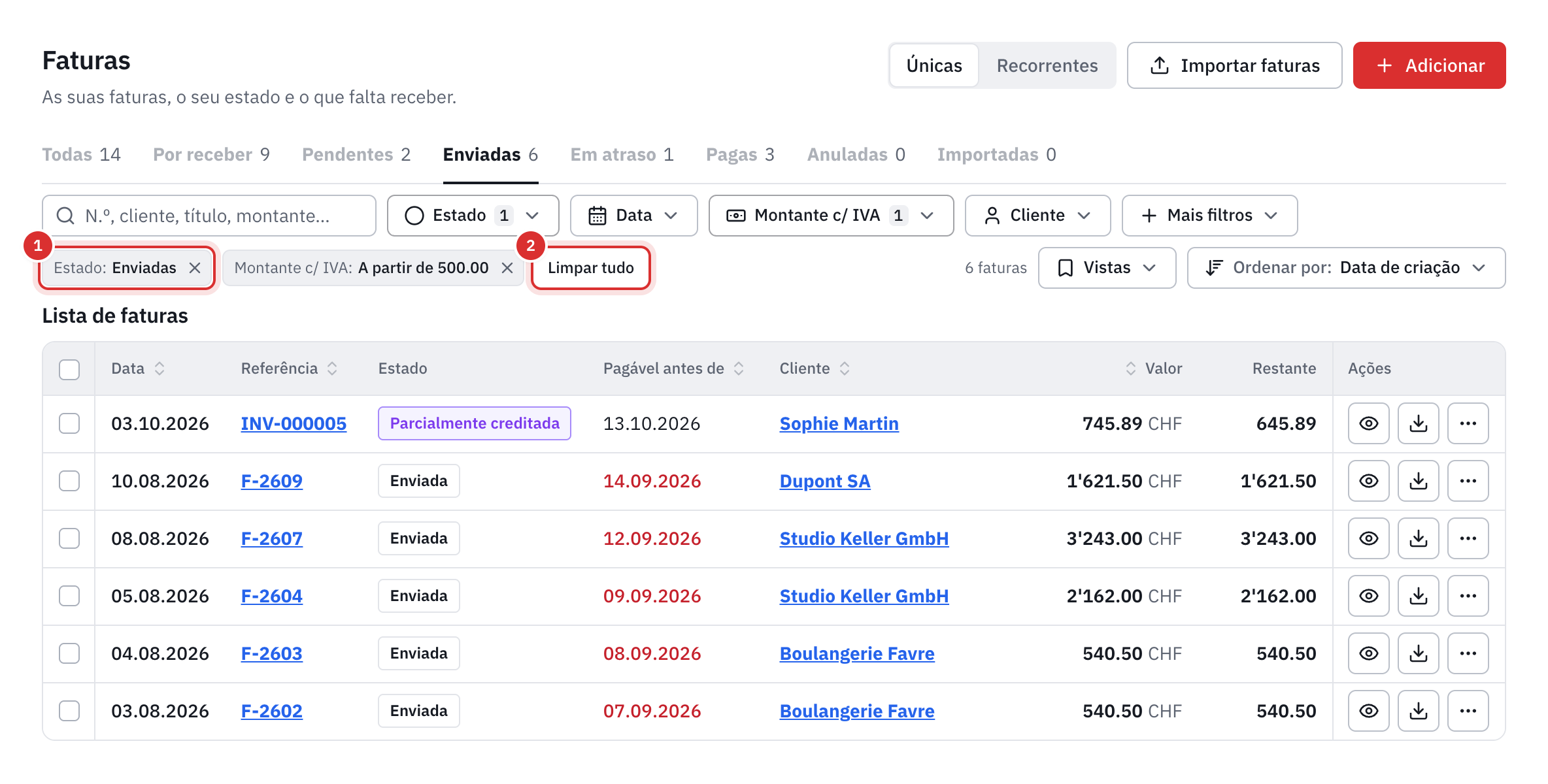Download invoice F-2603
1548x784 pixels.
pos(1418,653)
